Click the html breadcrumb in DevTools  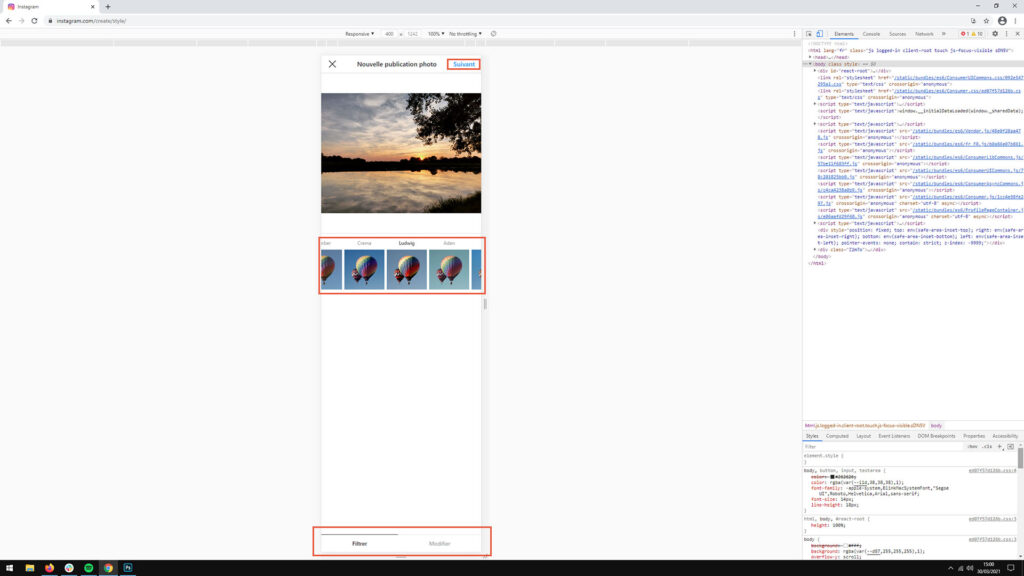tap(865, 426)
